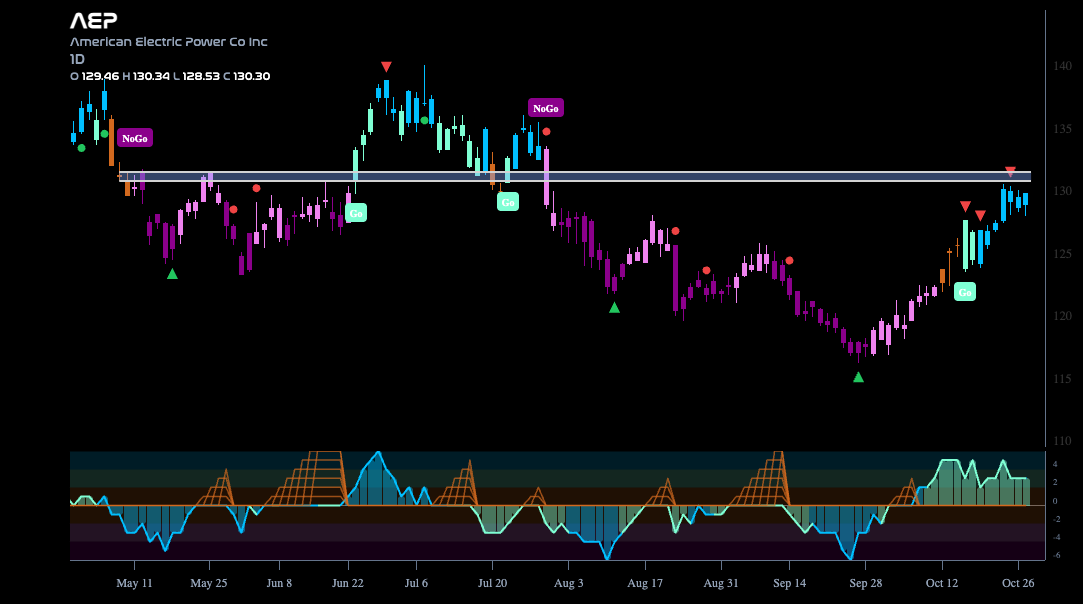Image resolution: width=1083 pixels, height=604 pixels.
Task: Click the 120 price axis label
Action: coord(1062,316)
